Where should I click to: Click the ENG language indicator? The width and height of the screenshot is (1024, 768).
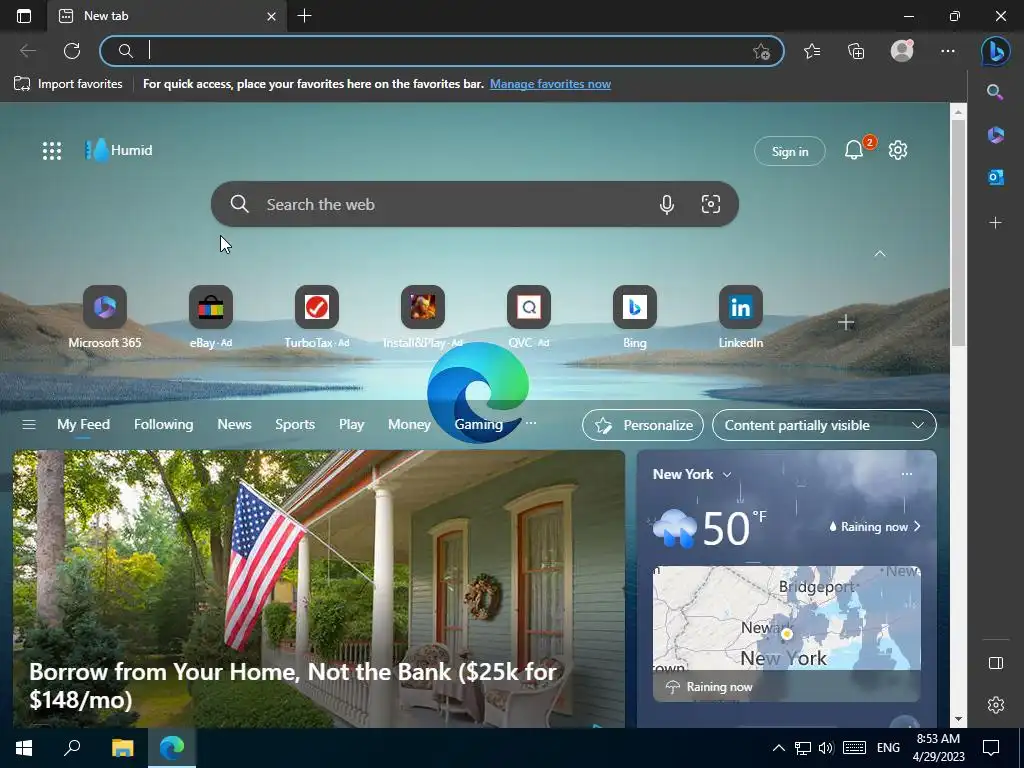[x=888, y=748]
